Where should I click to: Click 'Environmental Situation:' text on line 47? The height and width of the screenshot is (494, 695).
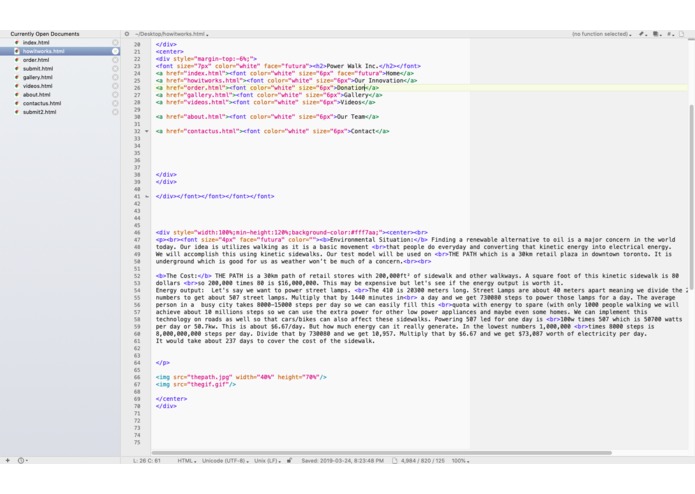tap(371, 240)
